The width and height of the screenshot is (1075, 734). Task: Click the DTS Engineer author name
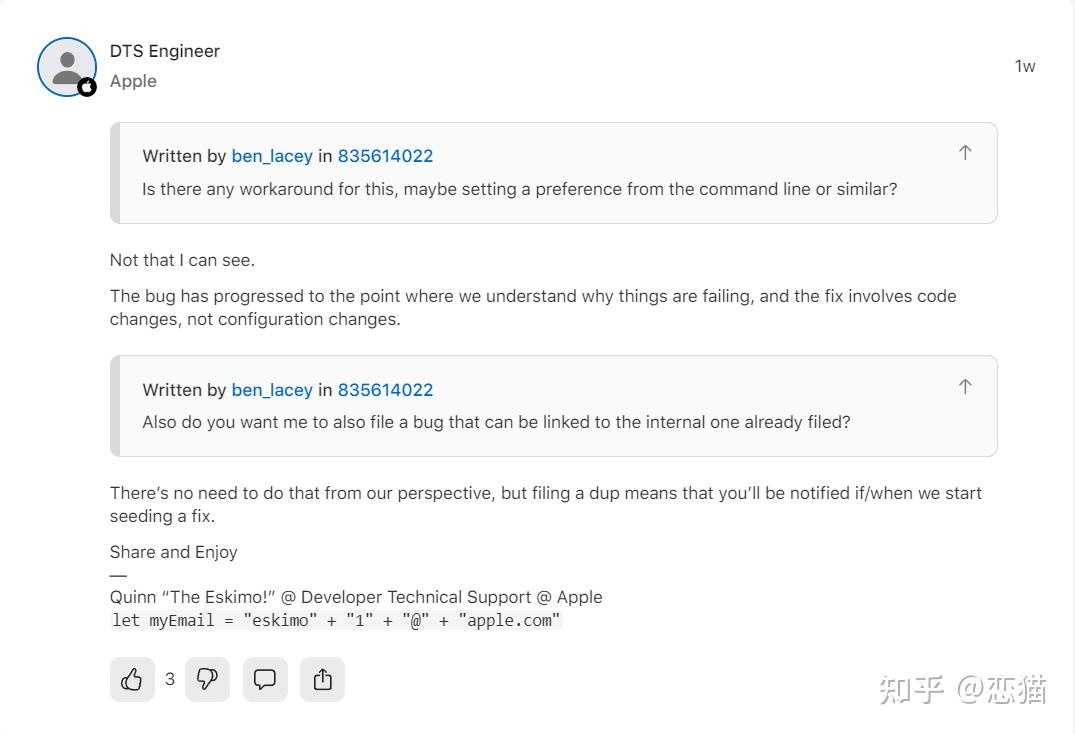coord(165,51)
